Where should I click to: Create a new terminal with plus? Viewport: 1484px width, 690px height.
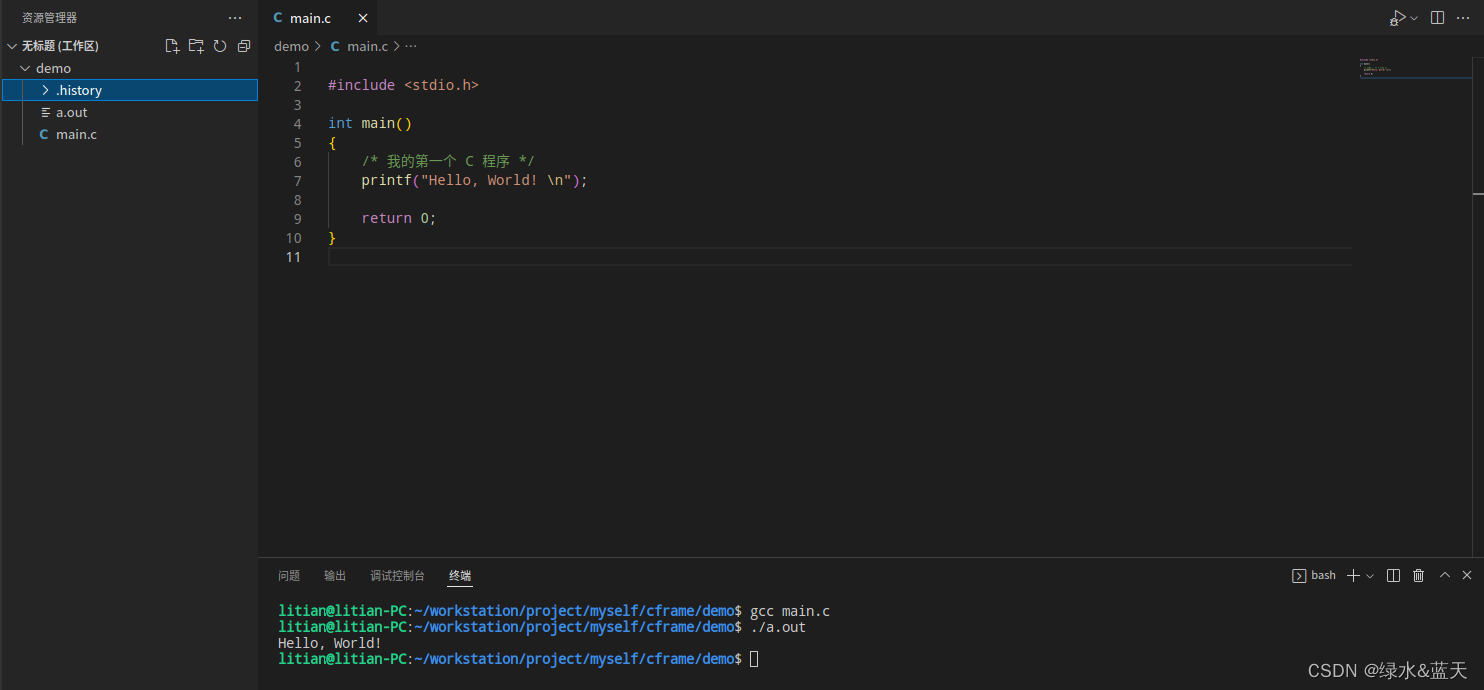(1353, 575)
